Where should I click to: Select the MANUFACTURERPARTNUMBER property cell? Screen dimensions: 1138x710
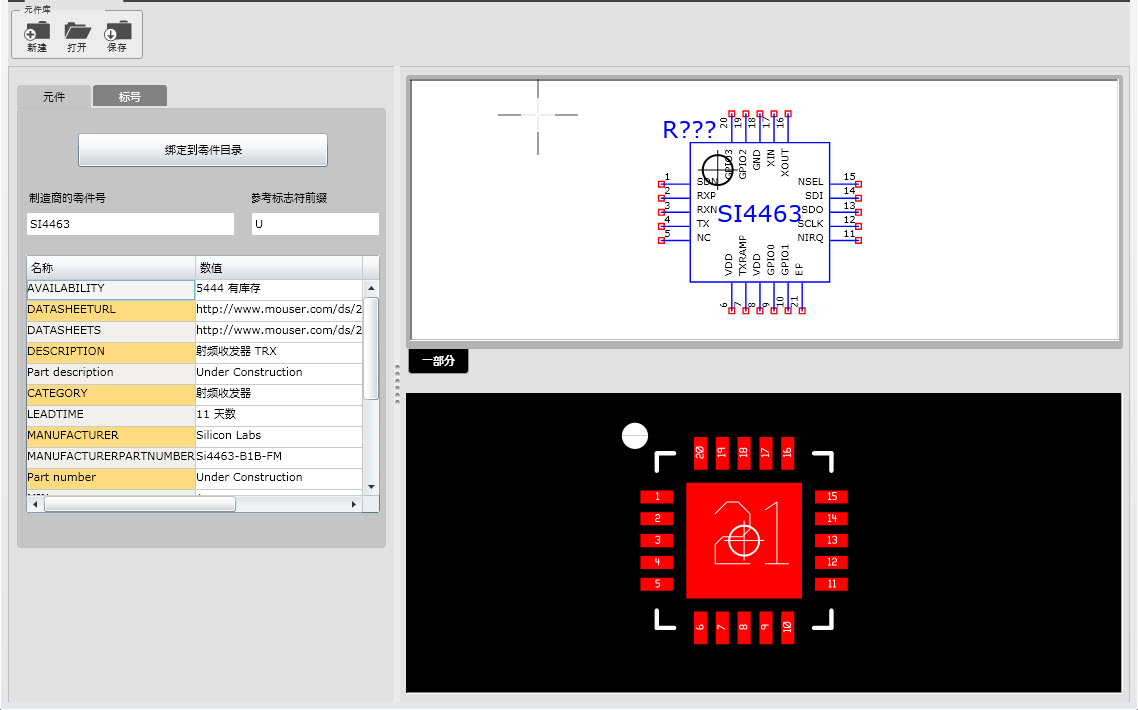[x=111, y=457]
